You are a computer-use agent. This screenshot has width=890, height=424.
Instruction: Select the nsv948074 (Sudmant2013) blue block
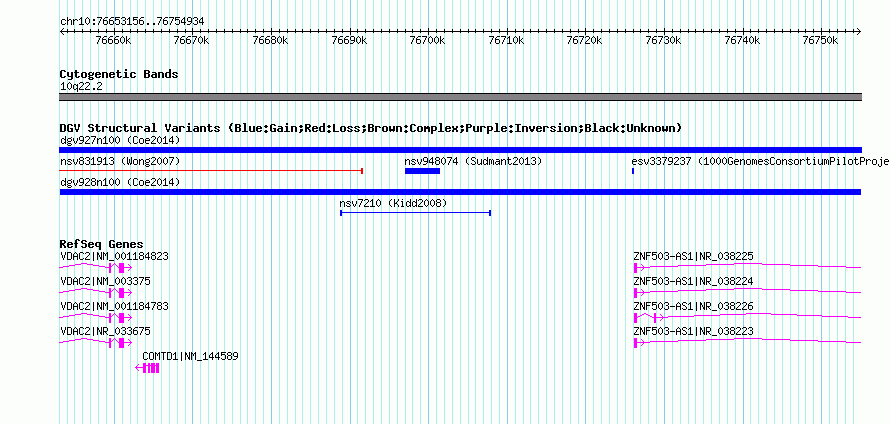point(422,171)
